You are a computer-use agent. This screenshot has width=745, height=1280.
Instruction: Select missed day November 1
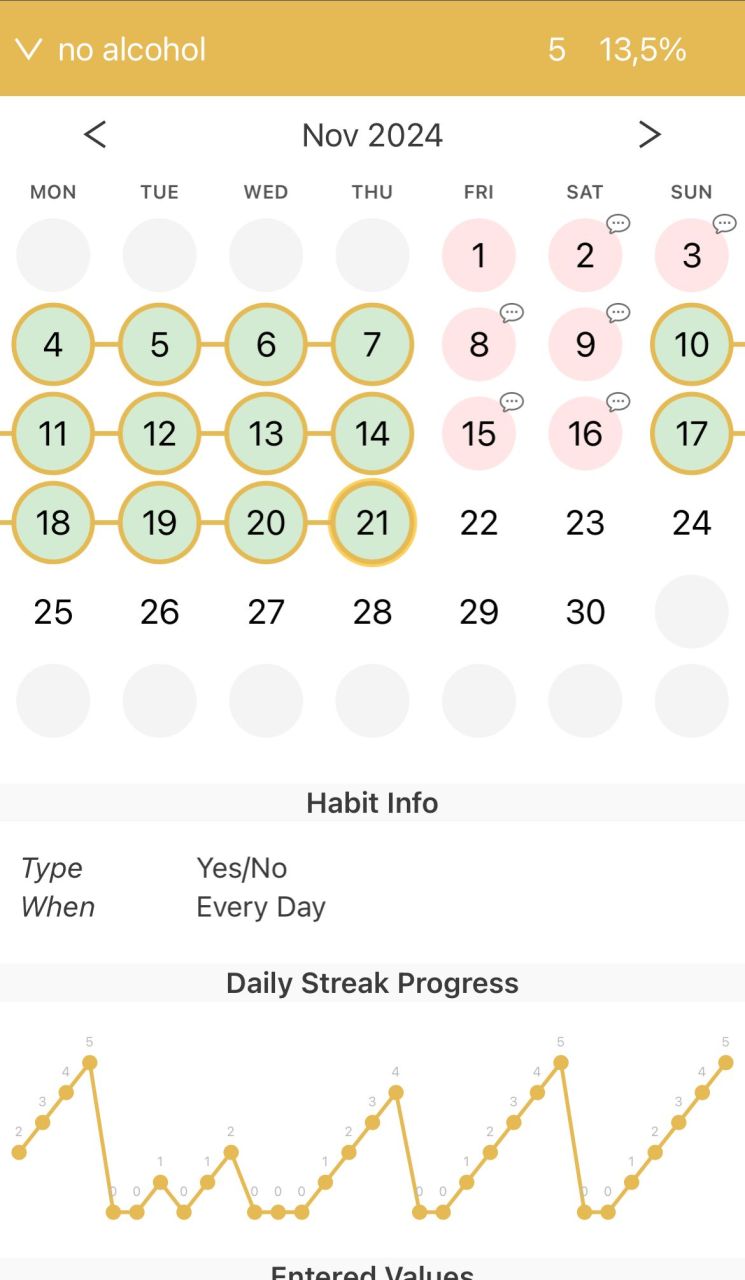click(479, 255)
